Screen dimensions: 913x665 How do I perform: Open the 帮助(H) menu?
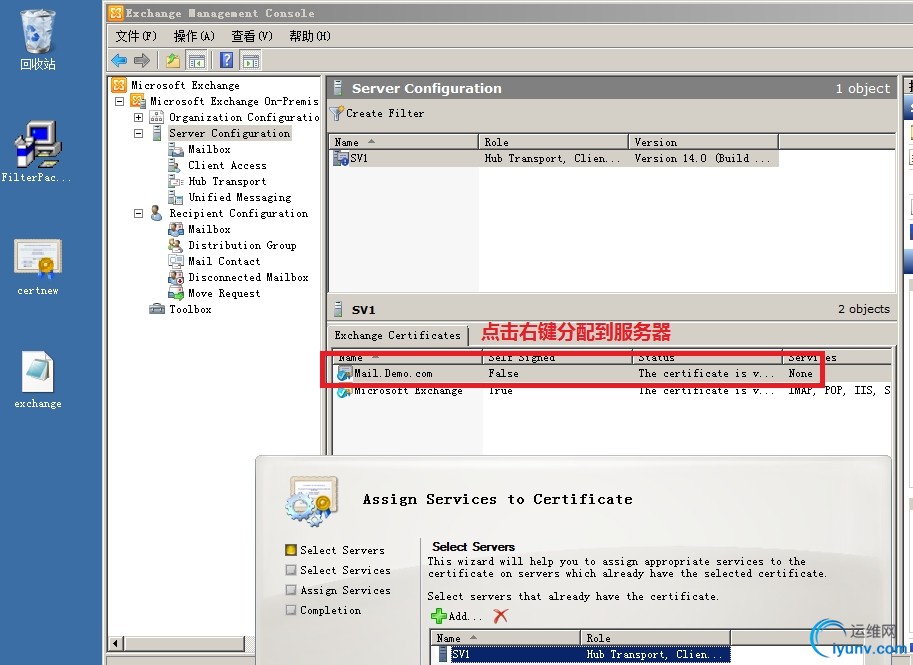[x=310, y=36]
